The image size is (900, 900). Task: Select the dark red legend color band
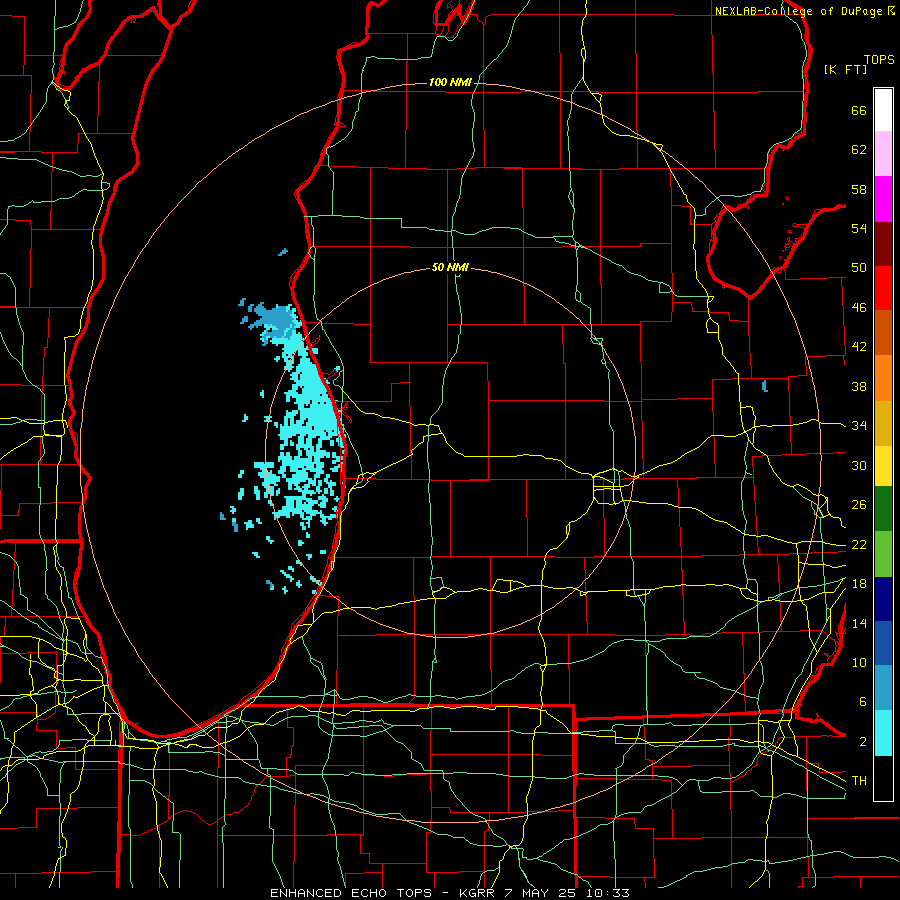883,244
